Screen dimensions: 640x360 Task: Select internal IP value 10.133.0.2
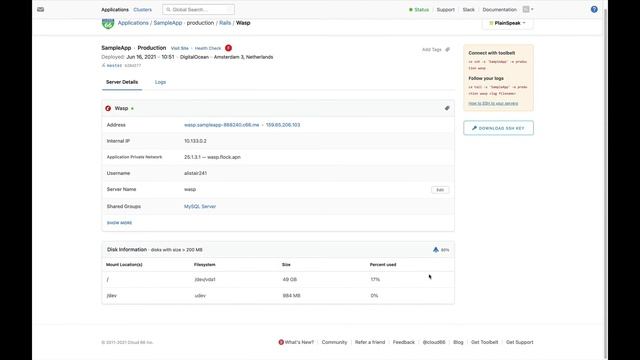coord(195,141)
